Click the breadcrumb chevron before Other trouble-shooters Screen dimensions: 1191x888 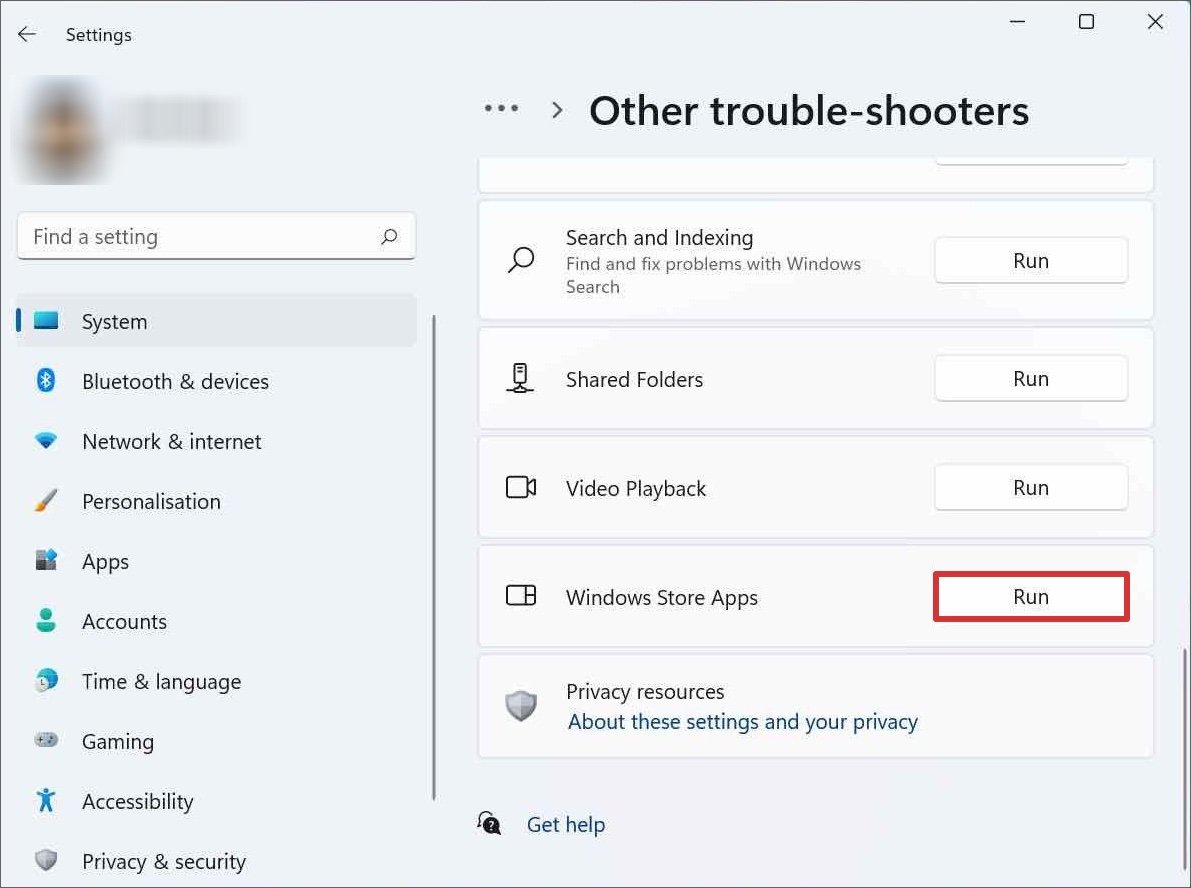click(x=557, y=110)
